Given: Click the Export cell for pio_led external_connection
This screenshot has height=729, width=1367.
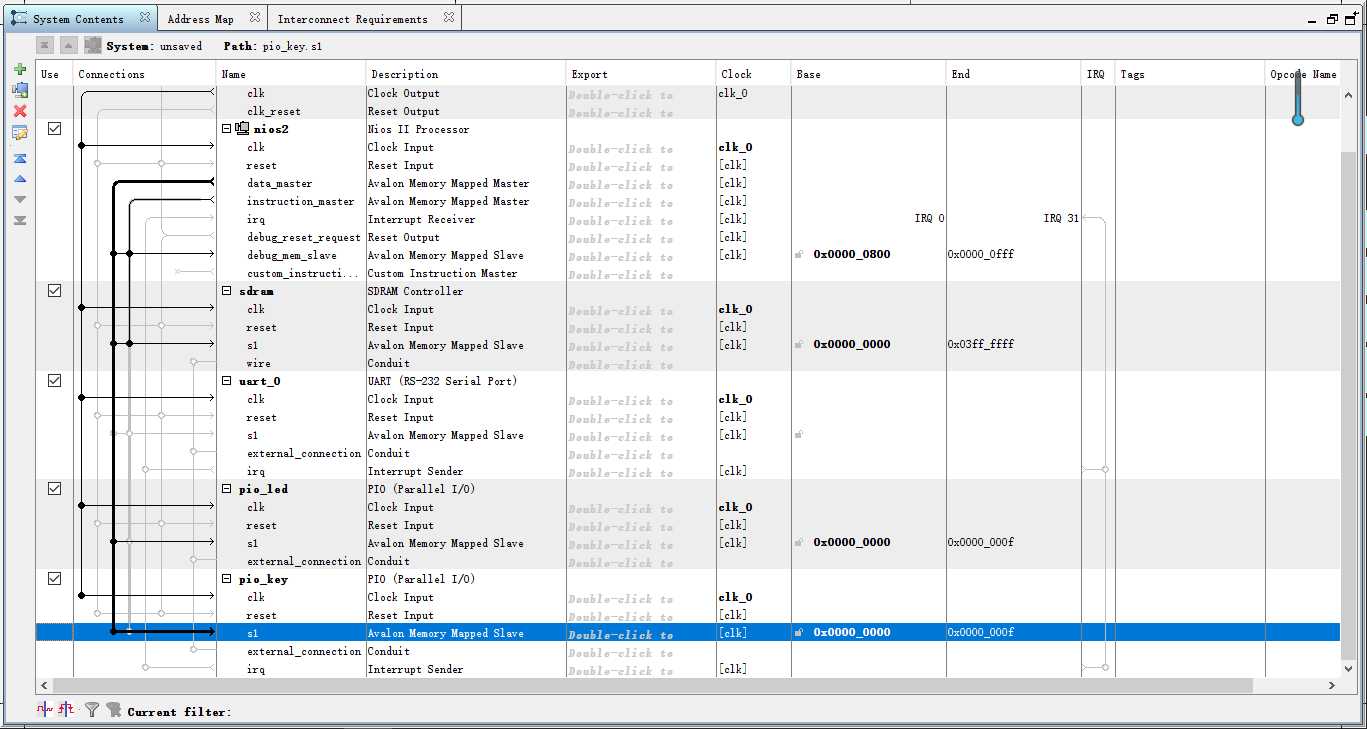Looking at the screenshot, I should pyautogui.click(x=641, y=561).
